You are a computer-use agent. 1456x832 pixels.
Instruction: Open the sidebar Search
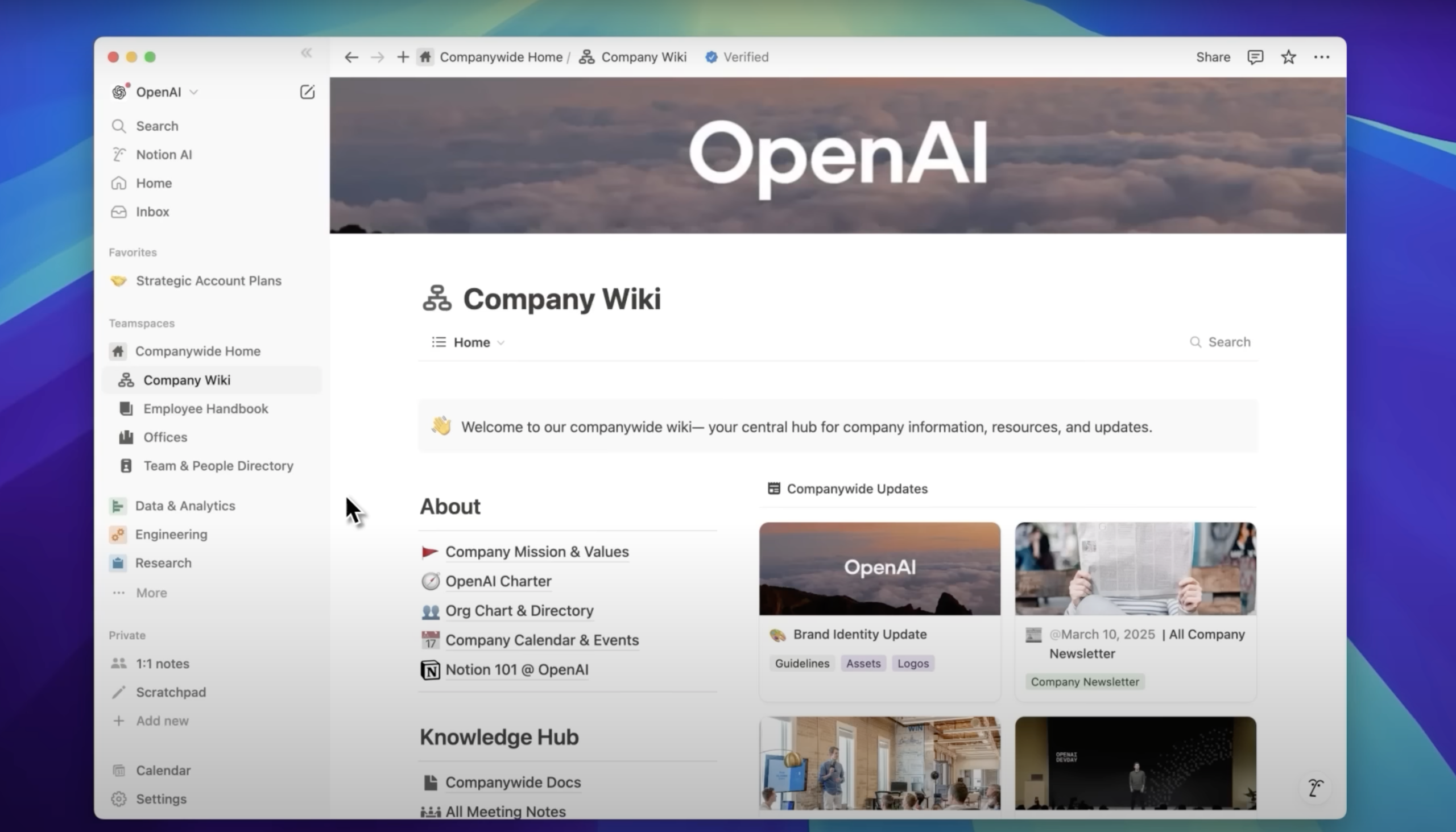[157, 126]
